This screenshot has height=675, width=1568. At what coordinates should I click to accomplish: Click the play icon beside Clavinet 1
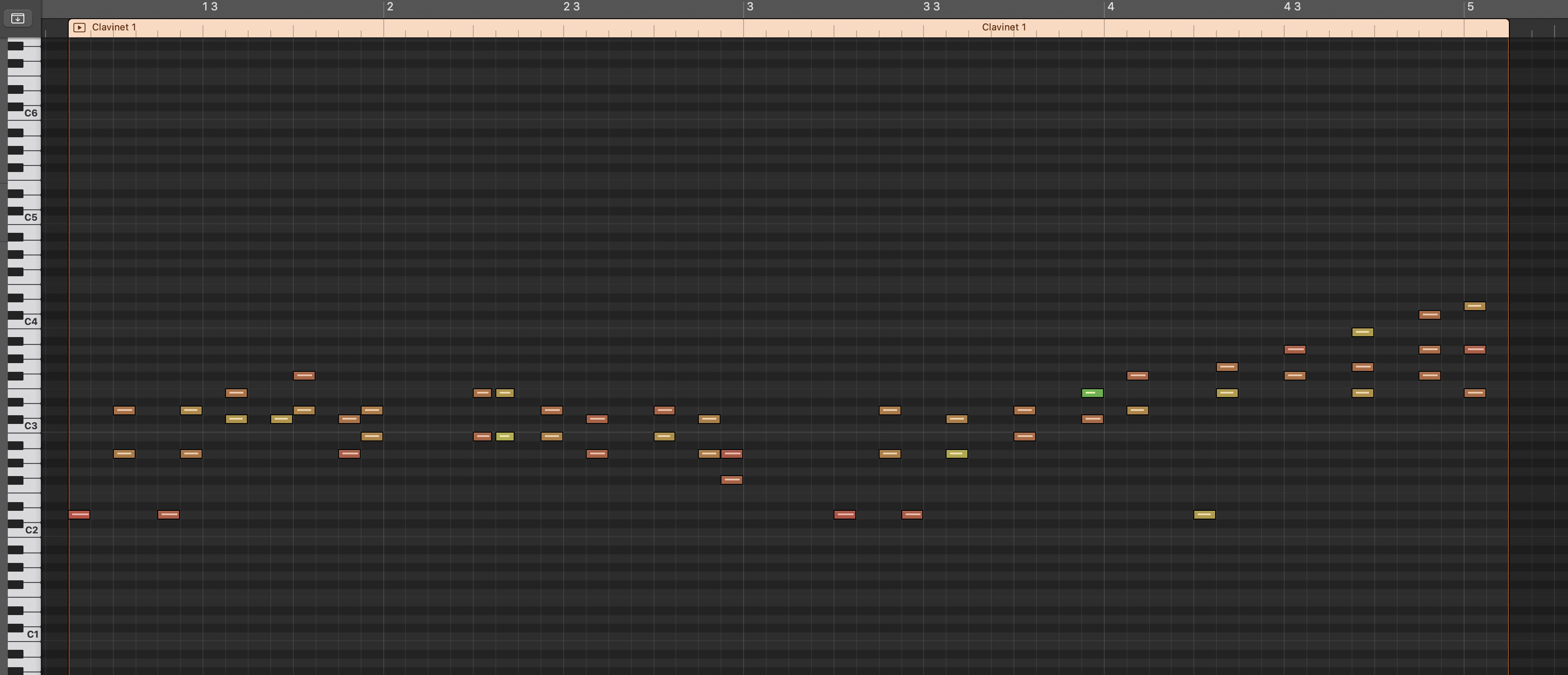(79, 27)
